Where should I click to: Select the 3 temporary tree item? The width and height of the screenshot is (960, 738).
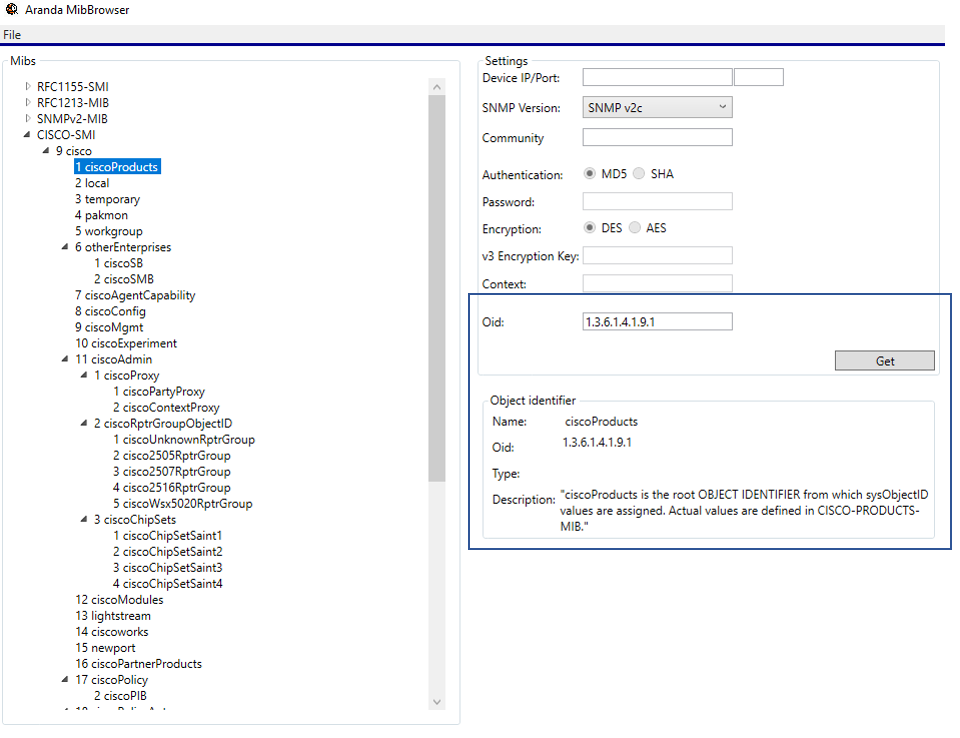coord(107,199)
